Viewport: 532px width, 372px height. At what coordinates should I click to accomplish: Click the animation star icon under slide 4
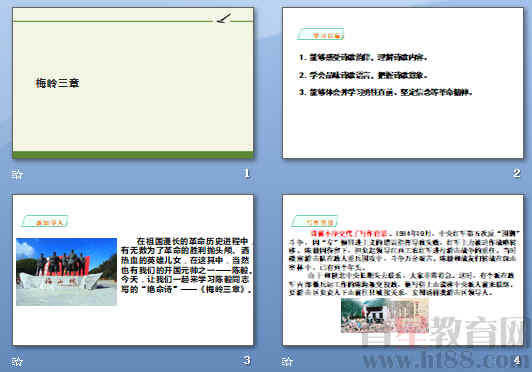pyautogui.click(x=287, y=361)
